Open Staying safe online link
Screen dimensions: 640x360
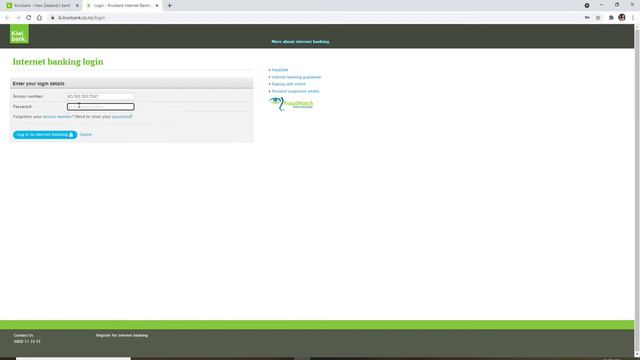289,84
